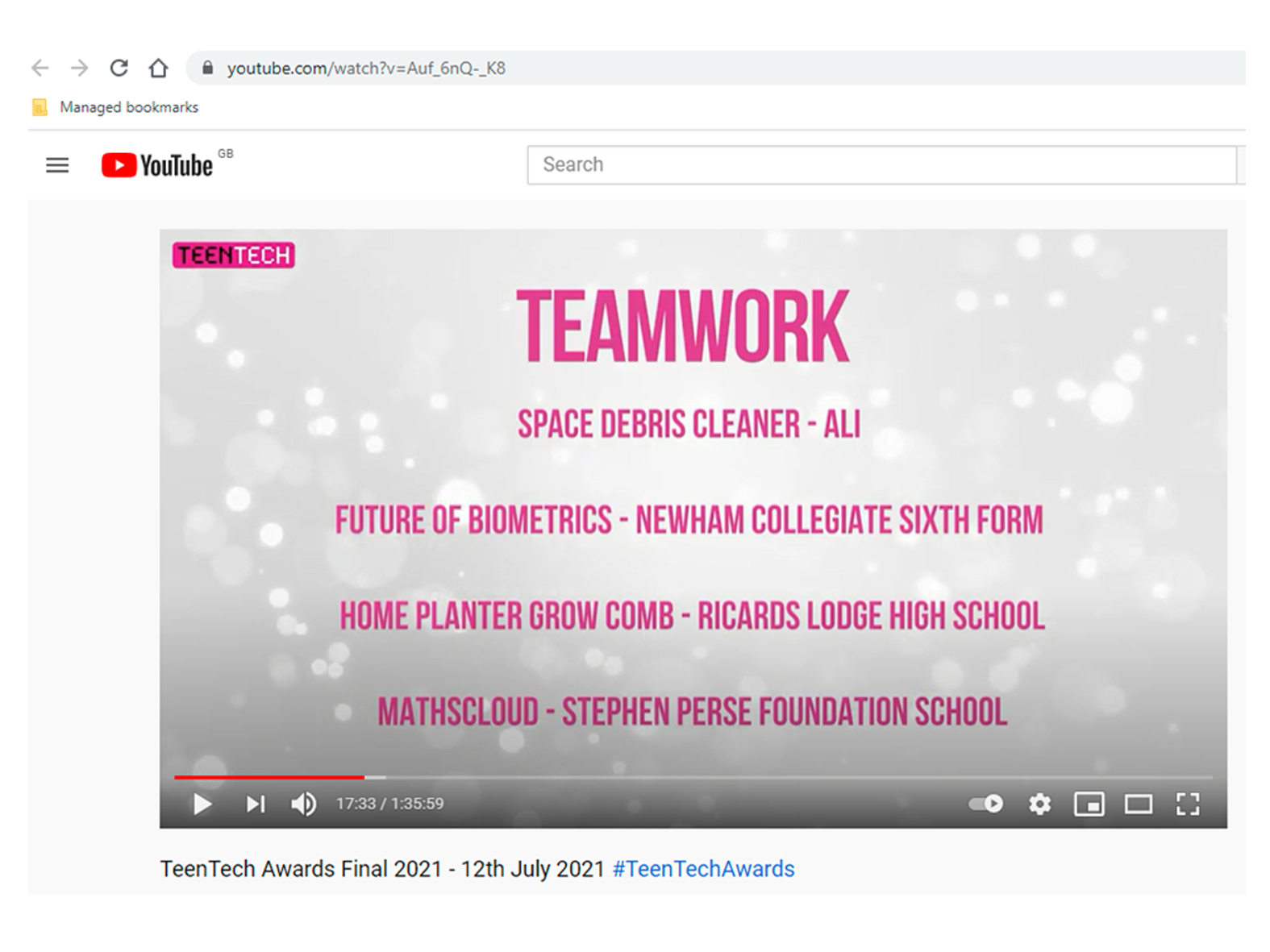Reload the YouTube page
The height and width of the screenshot is (952, 1270).
[x=119, y=69]
